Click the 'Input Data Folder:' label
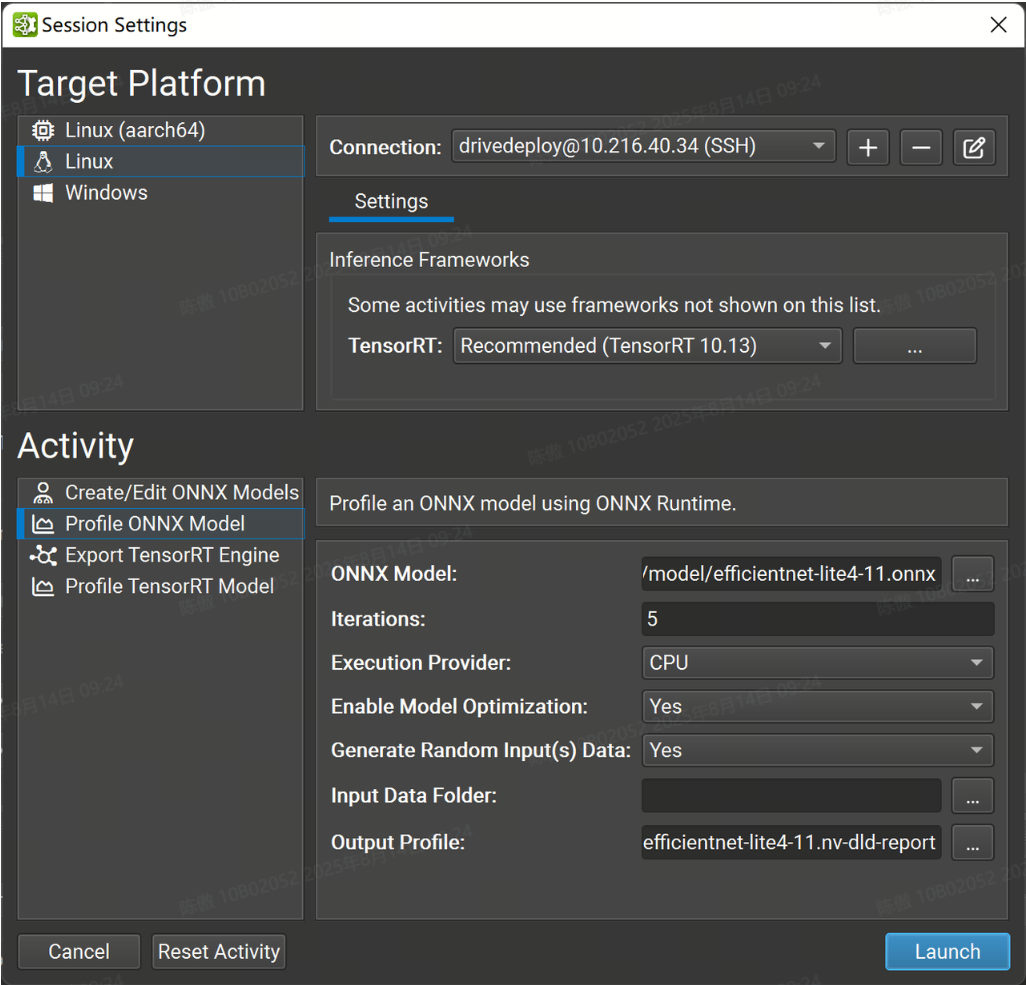Screen dimensions: 1026x985 [414, 796]
